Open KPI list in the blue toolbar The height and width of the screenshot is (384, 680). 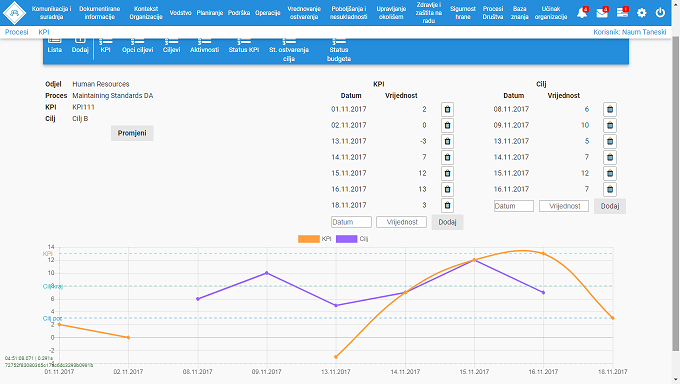[x=105, y=46]
